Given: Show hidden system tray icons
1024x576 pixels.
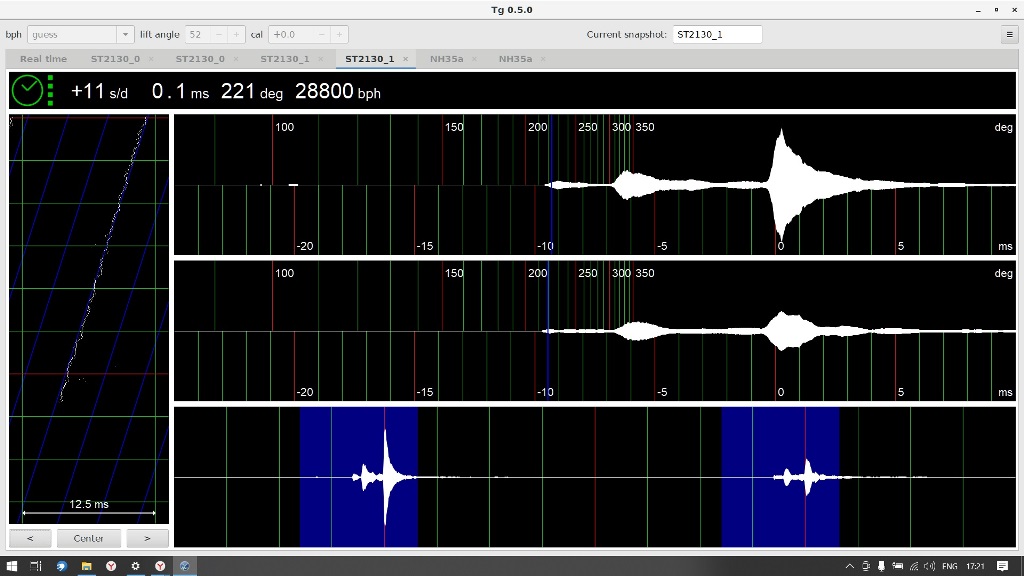Looking at the screenshot, I should (850, 566).
